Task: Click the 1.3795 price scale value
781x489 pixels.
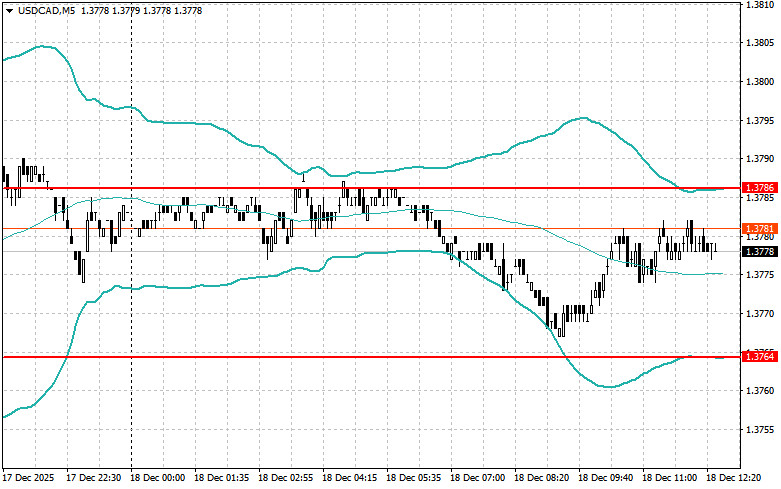Action: (760, 121)
